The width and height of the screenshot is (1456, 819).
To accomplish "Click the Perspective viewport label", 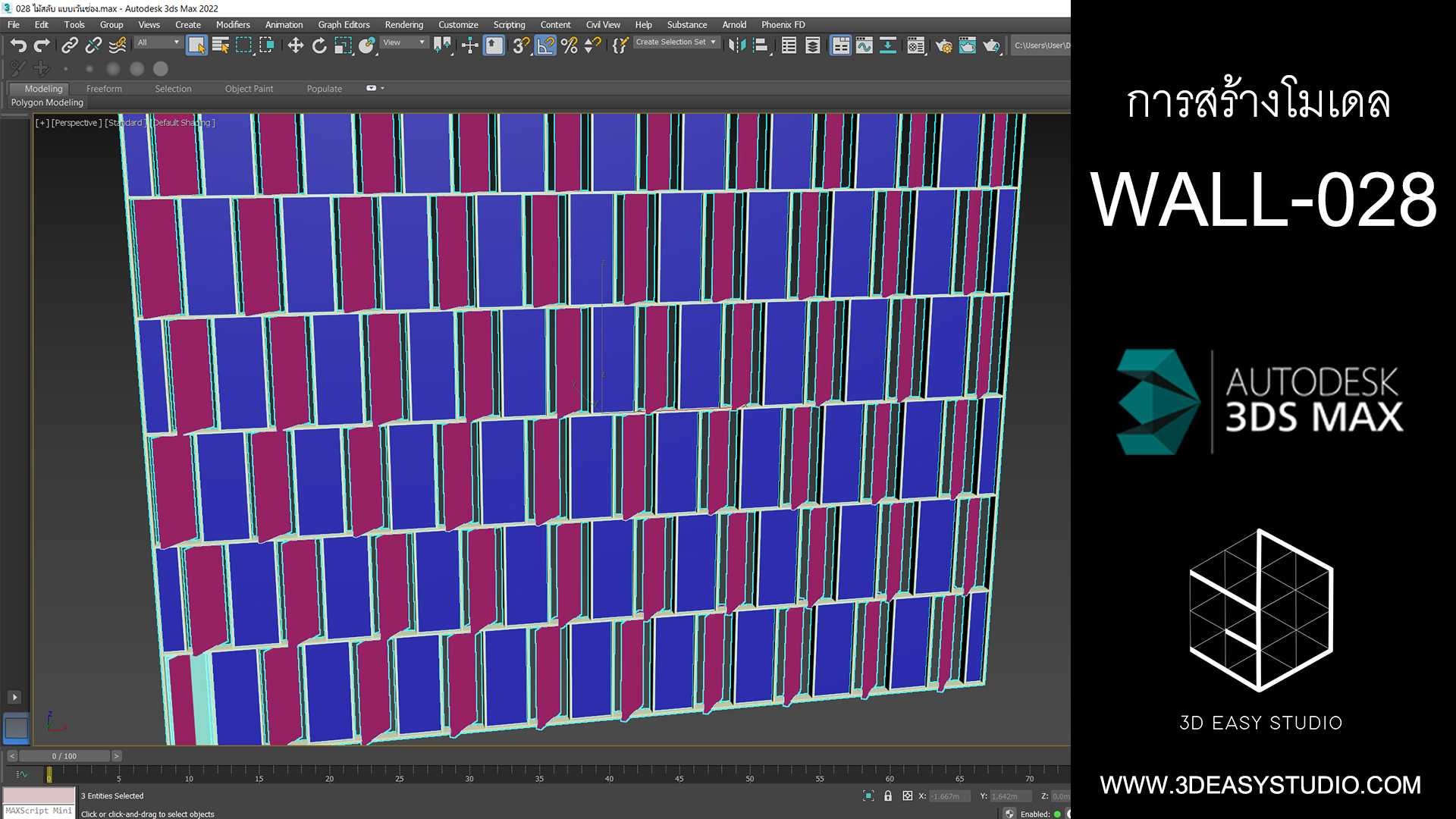I will [76, 123].
